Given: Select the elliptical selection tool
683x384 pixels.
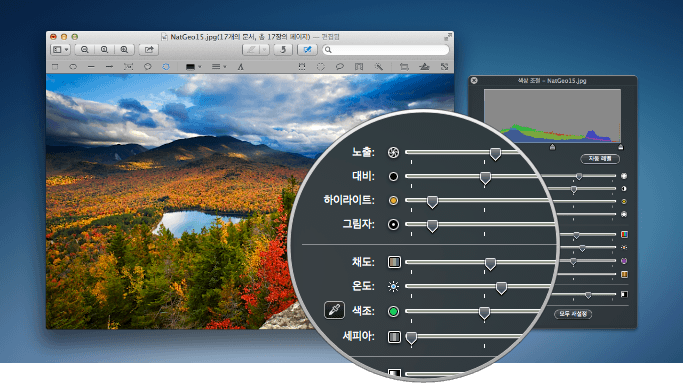Looking at the screenshot, I should pos(321,67).
